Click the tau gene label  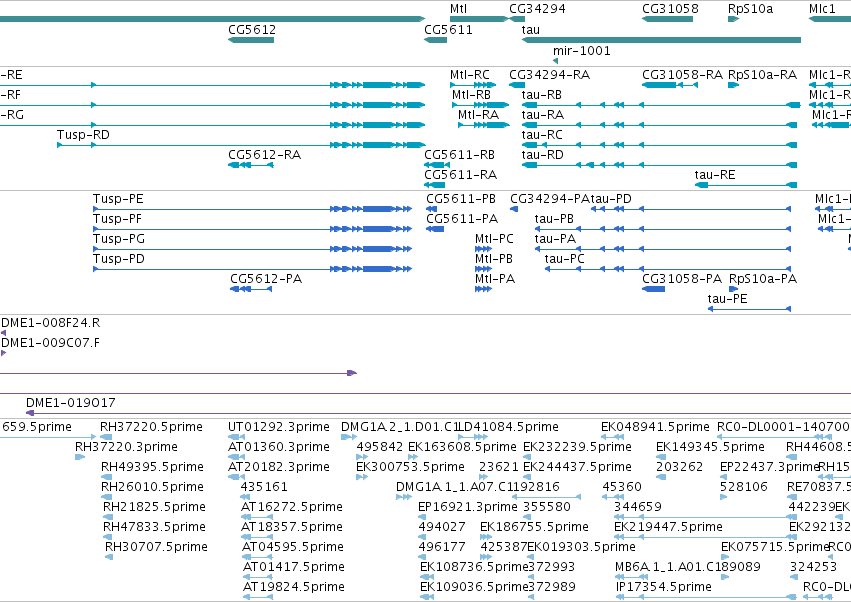pyautogui.click(x=531, y=29)
